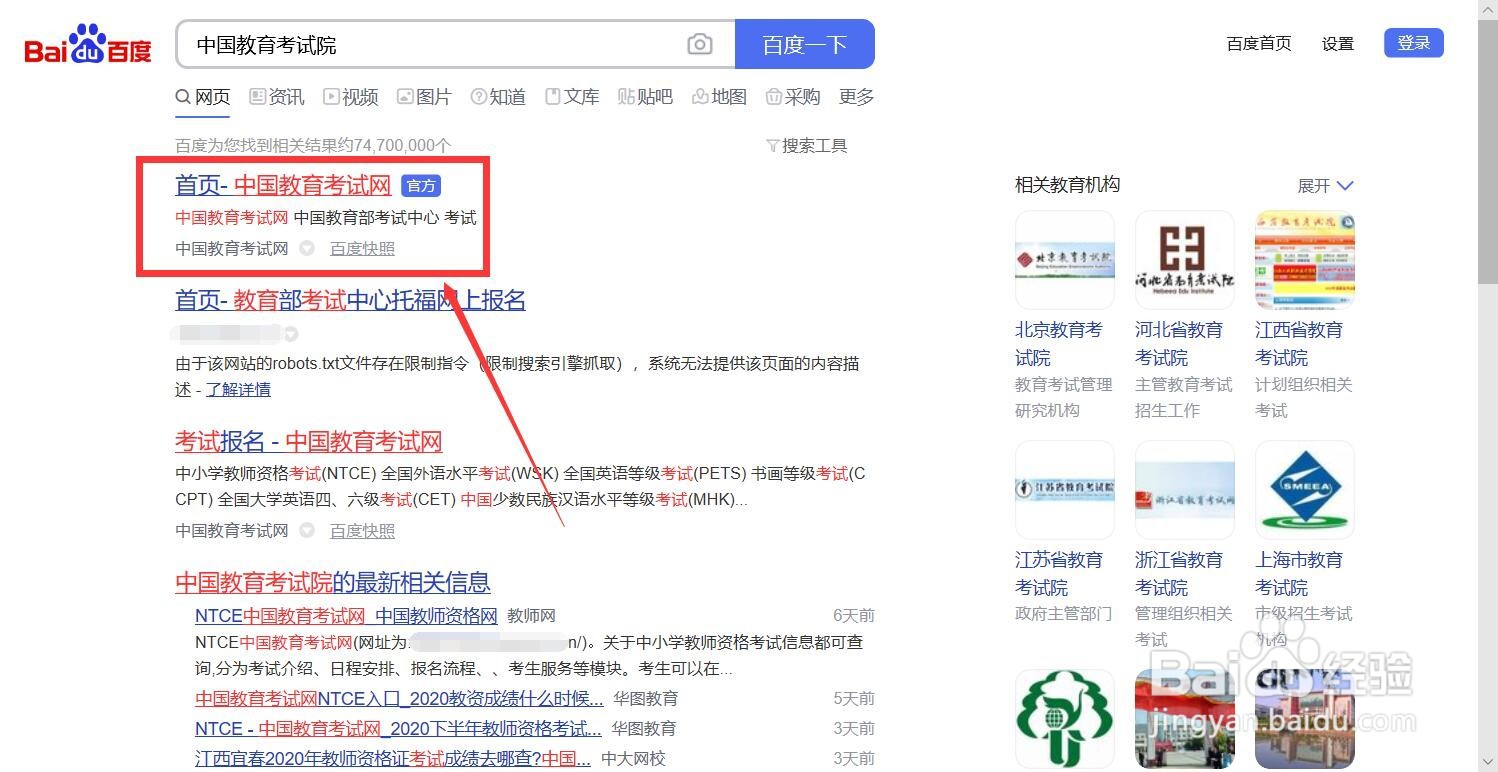The image size is (1498, 772).
Task: Open 江苏省教育考试院 text link
Action: coord(1059,574)
